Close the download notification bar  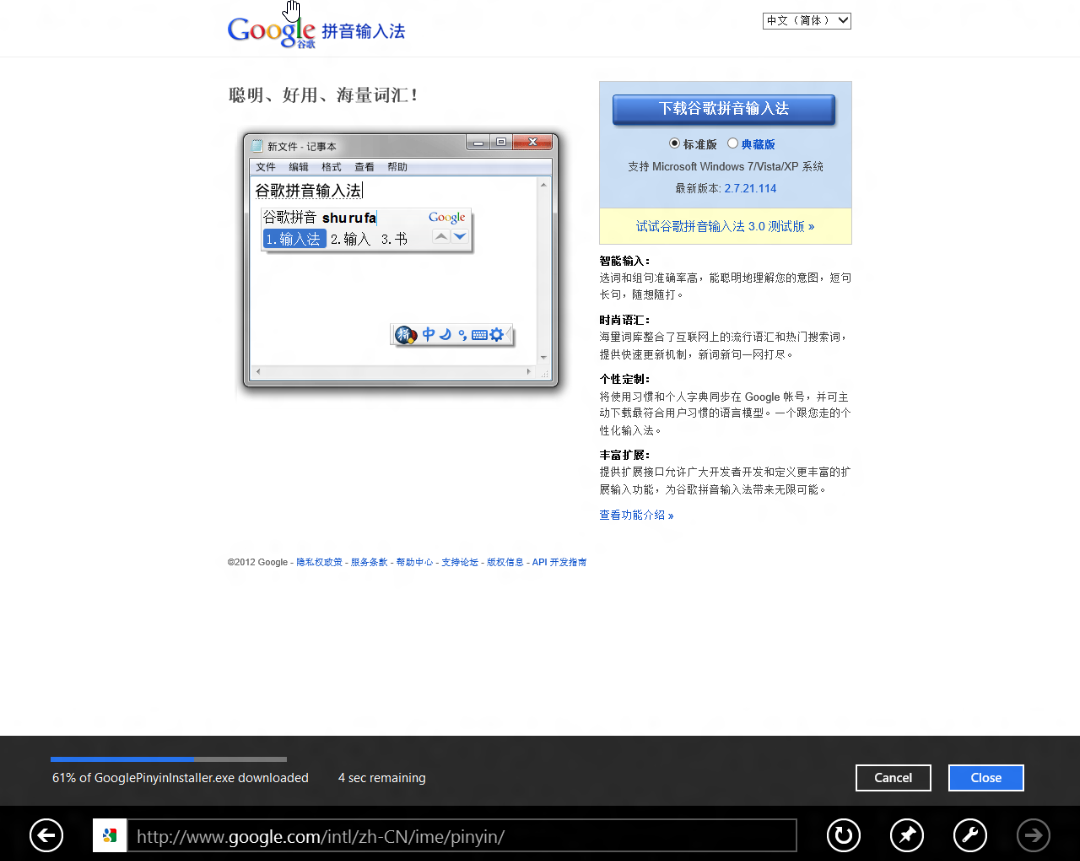pos(986,778)
